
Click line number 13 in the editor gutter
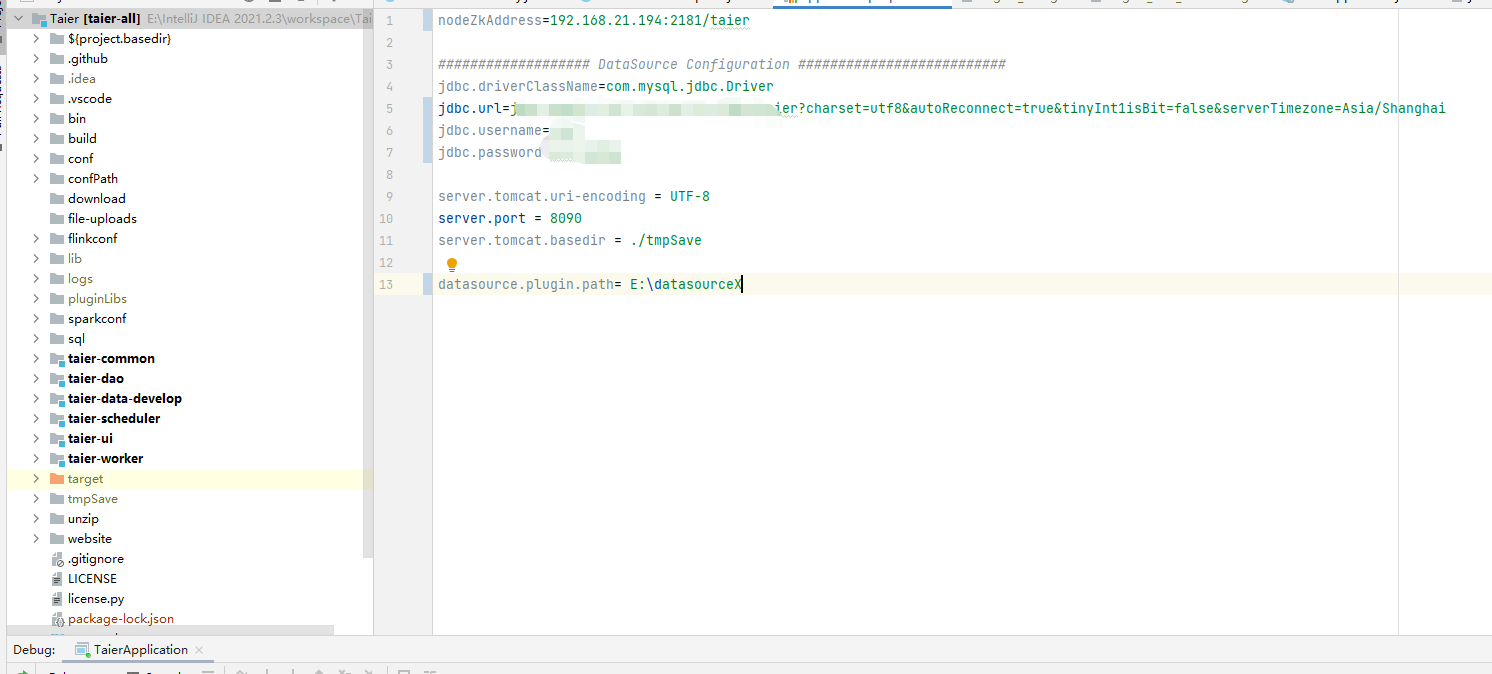coord(386,284)
